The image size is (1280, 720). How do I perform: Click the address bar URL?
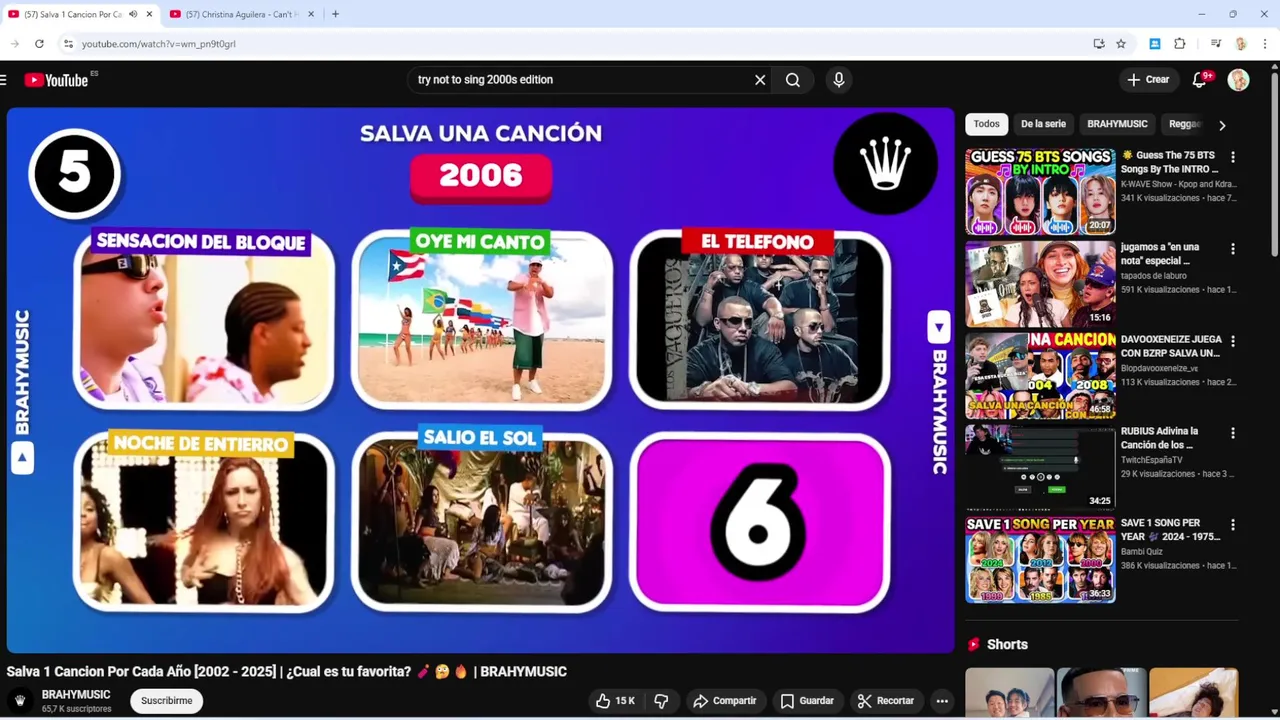(x=159, y=44)
